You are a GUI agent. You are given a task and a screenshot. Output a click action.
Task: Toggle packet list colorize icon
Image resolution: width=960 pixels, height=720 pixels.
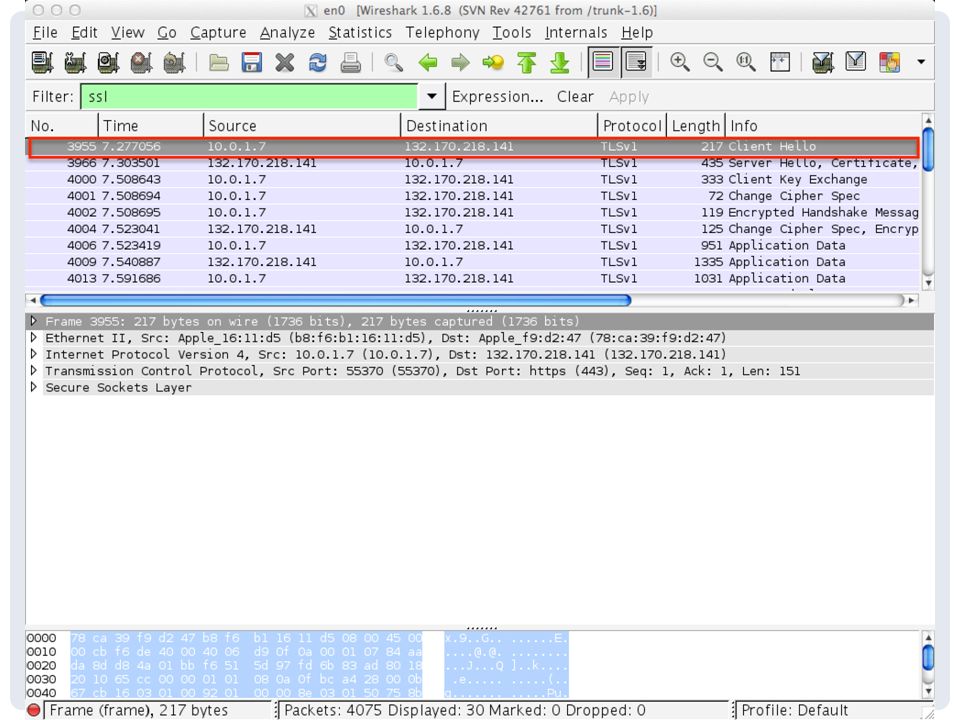click(x=603, y=62)
